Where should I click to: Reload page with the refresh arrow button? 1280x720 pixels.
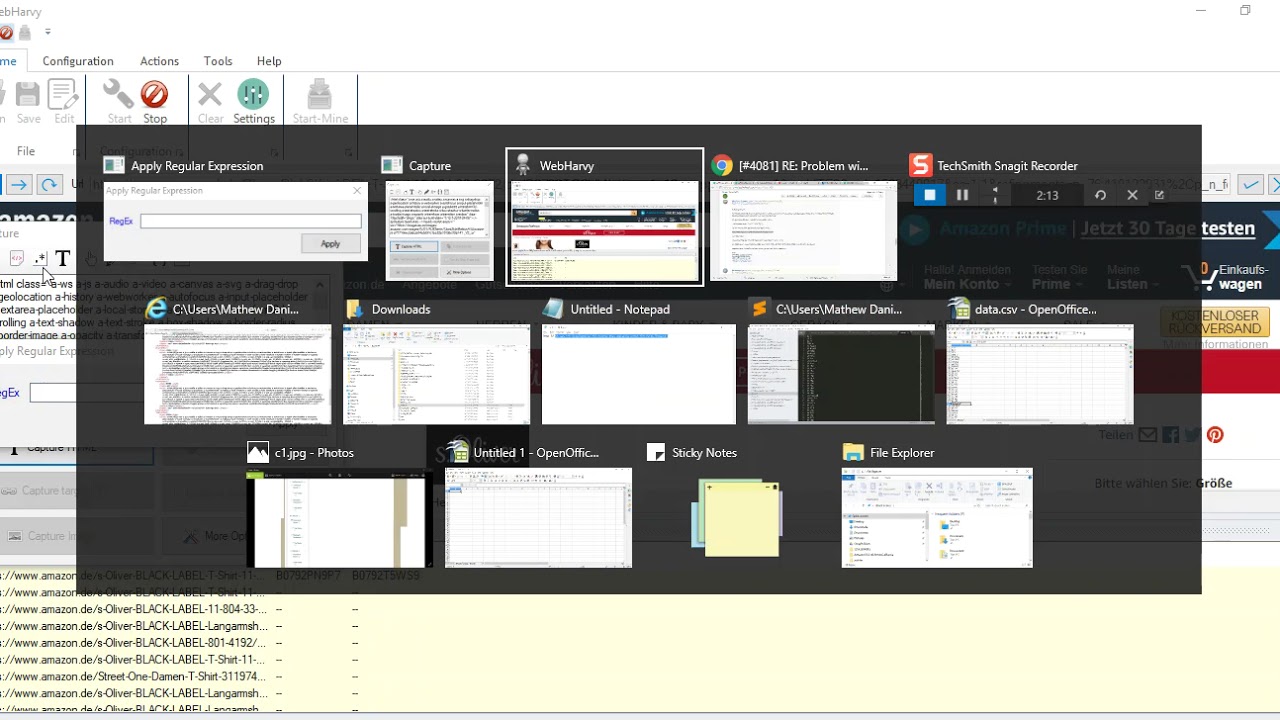(x=48, y=184)
